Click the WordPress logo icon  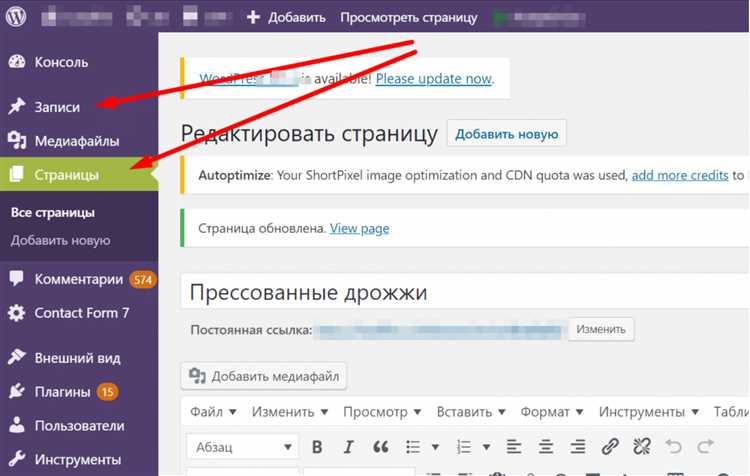(16, 17)
